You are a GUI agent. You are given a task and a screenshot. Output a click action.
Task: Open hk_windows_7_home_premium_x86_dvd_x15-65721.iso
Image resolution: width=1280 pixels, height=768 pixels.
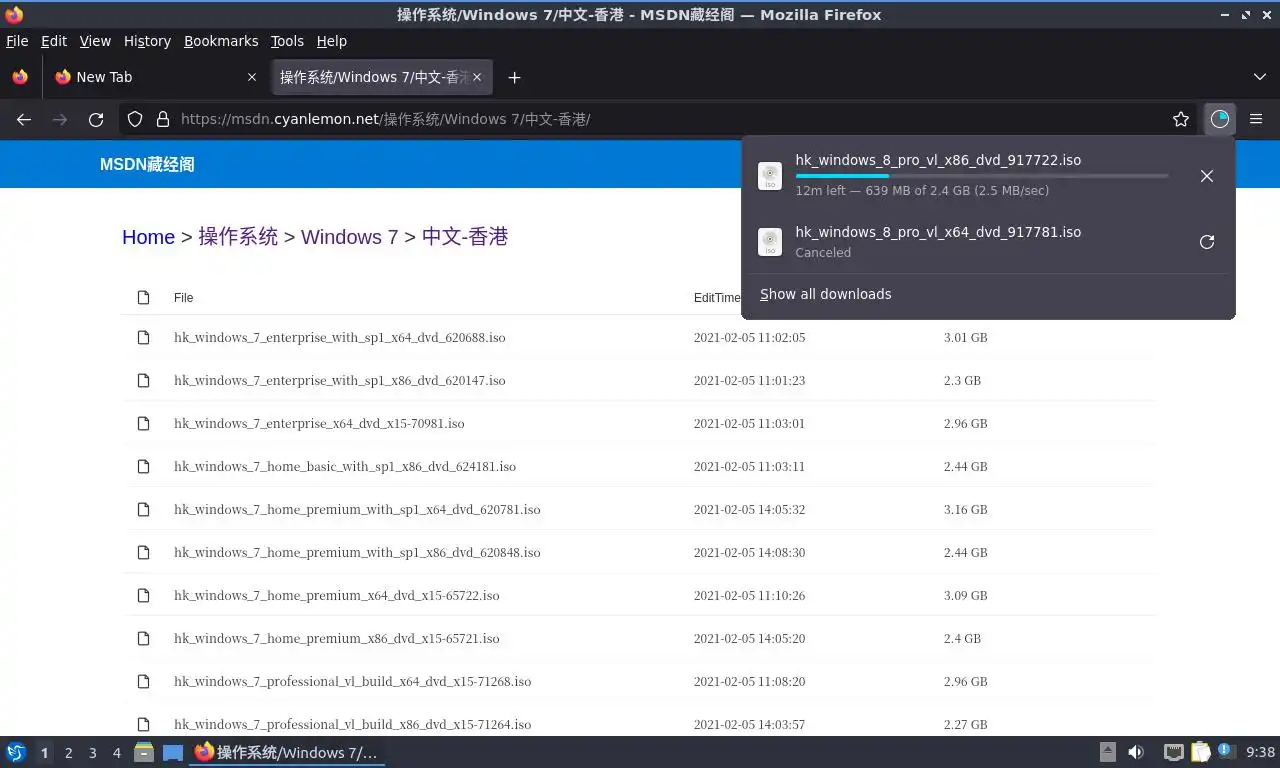click(337, 639)
